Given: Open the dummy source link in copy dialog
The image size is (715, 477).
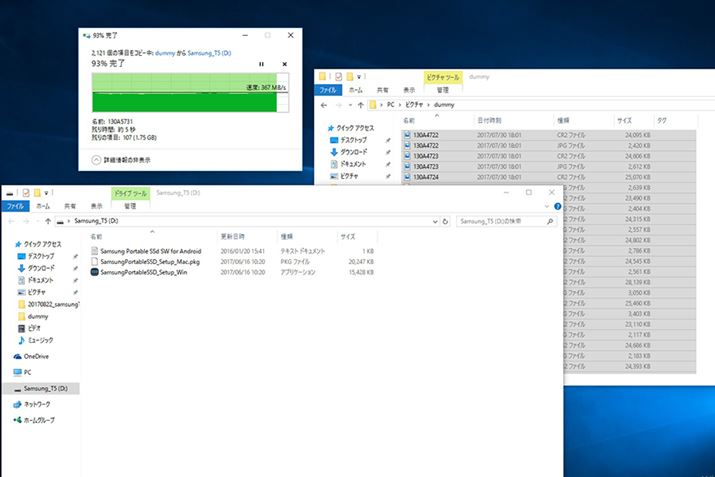Looking at the screenshot, I should click(167, 51).
